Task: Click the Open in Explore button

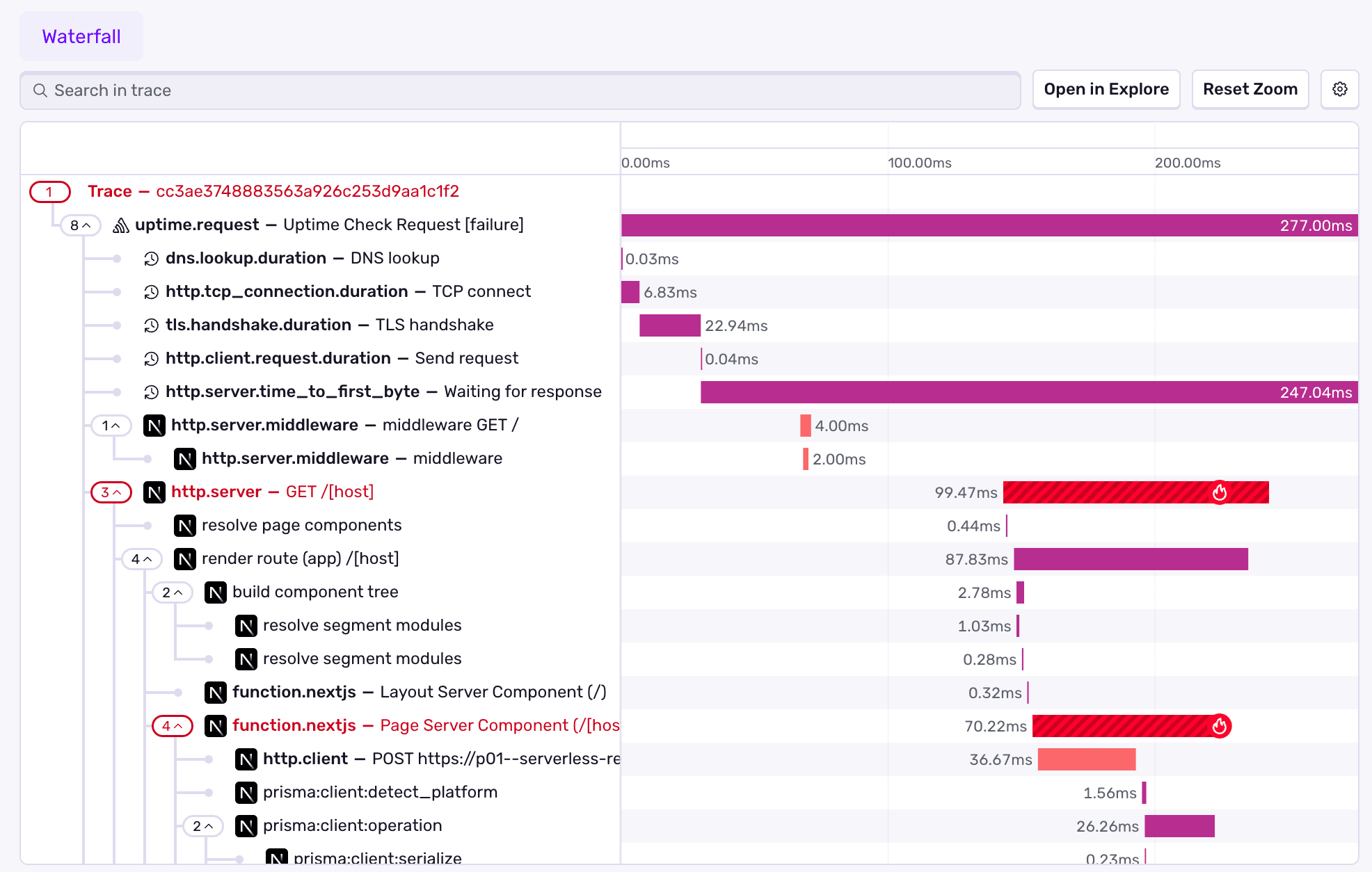Action: pyautogui.click(x=1106, y=89)
